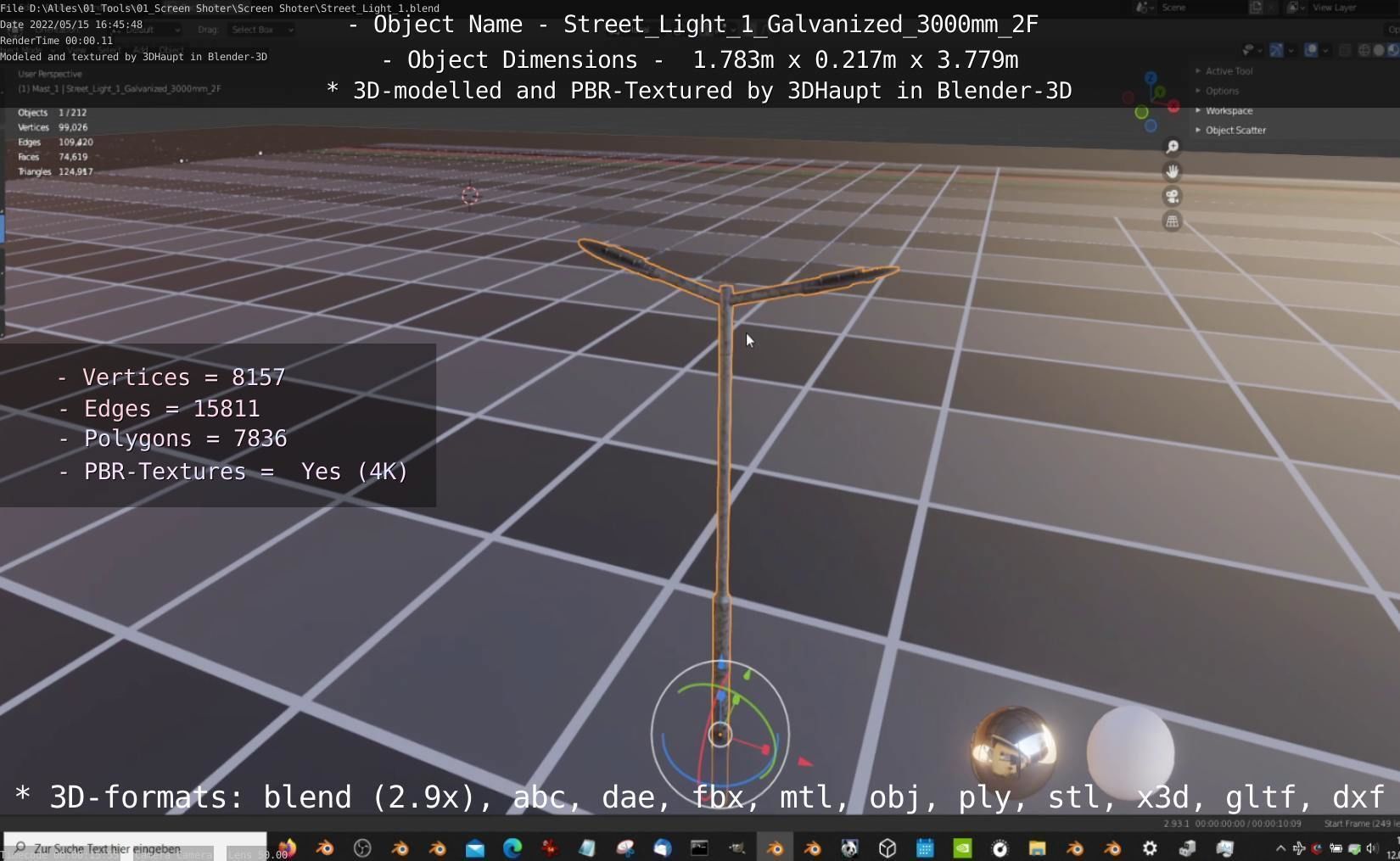This screenshot has height=861, width=1400.
Task: Switch perspective/orthographic with the grid icon
Action: point(1172,221)
